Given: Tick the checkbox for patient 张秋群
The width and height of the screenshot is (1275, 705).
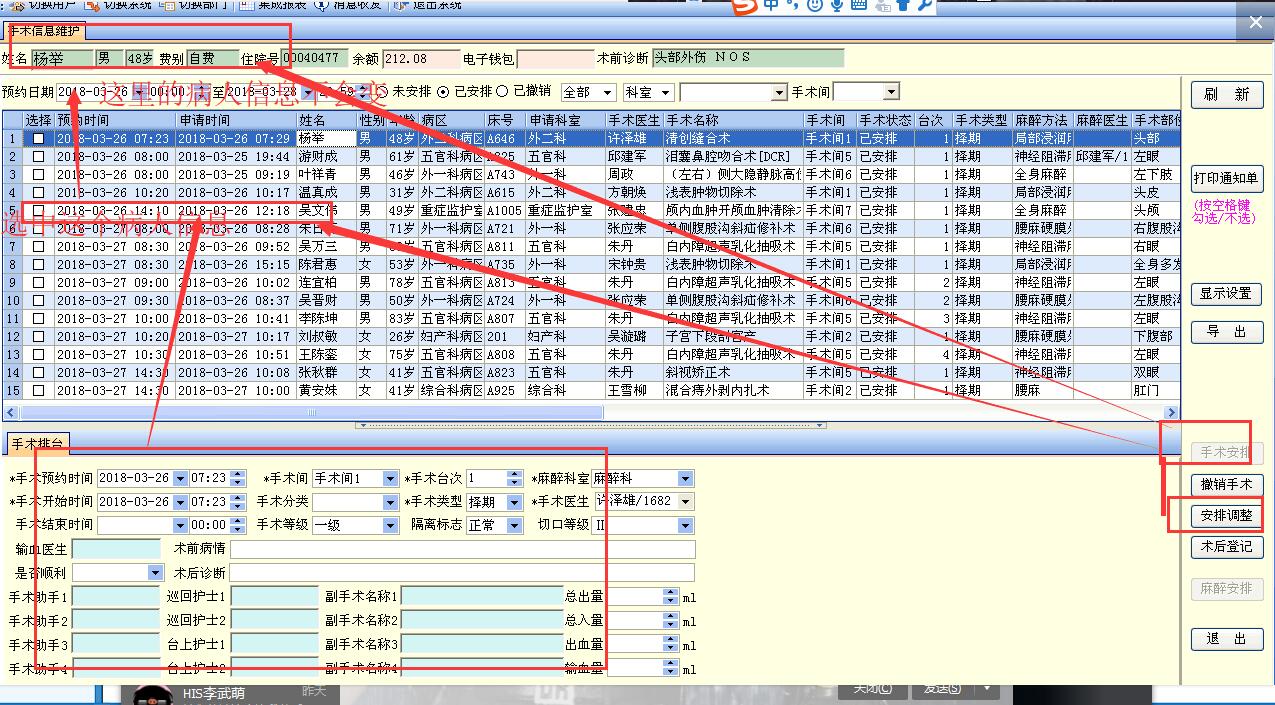Looking at the screenshot, I should (38, 372).
